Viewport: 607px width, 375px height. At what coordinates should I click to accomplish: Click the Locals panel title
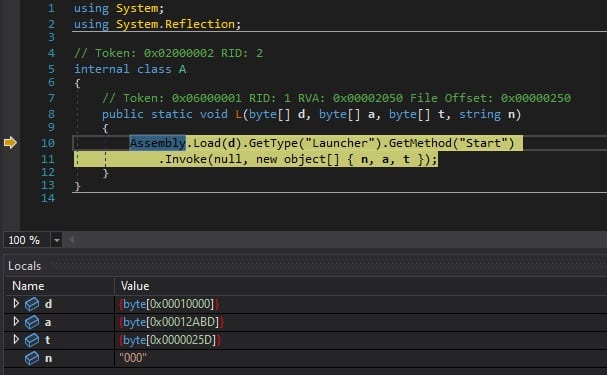pyautogui.click(x=24, y=266)
